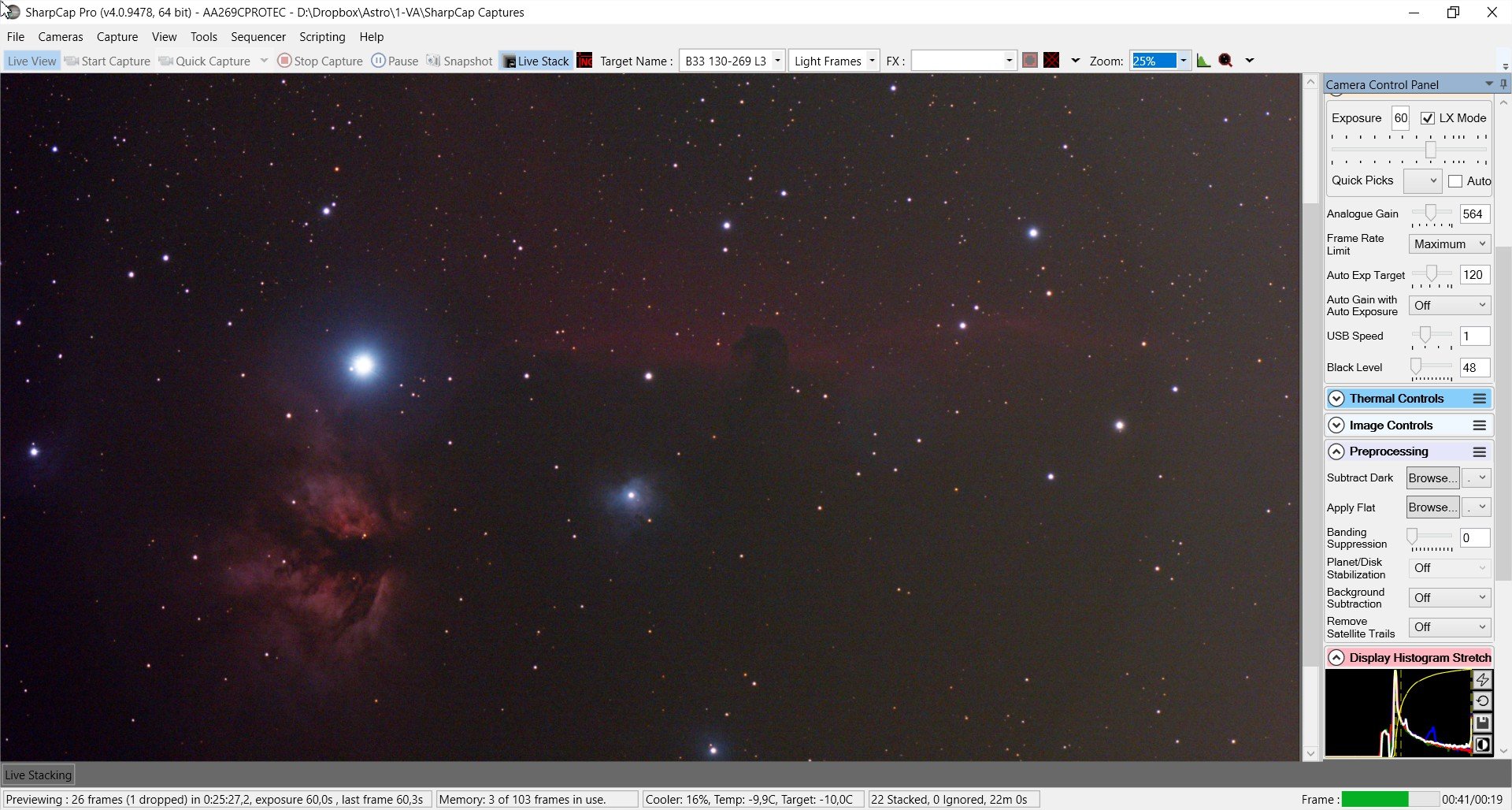1512x810 pixels.
Task: Open the Preprocessing hamburger menu
Action: [x=1480, y=451]
